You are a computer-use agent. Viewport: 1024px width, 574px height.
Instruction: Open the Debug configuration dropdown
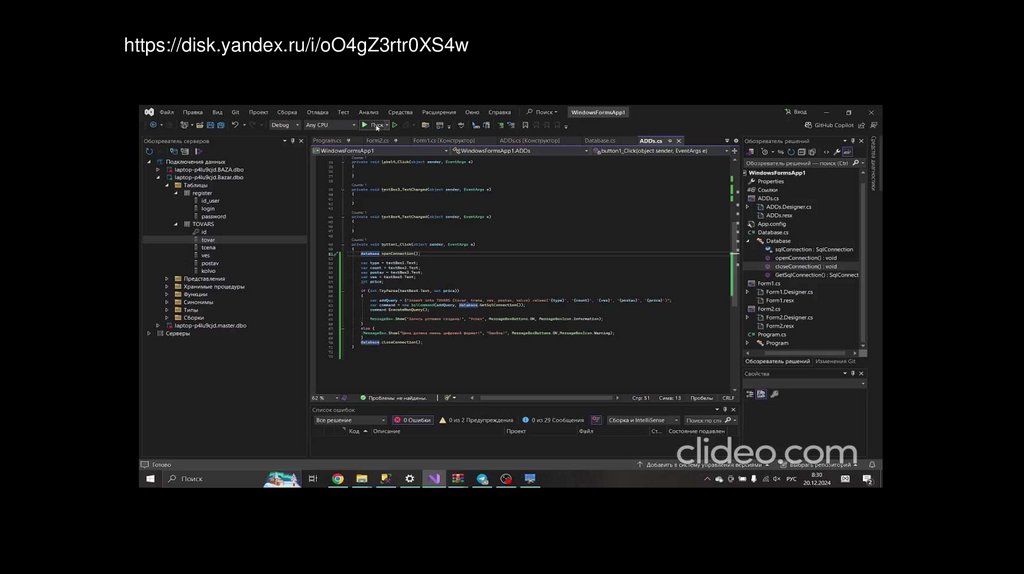(x=285, y=125)
